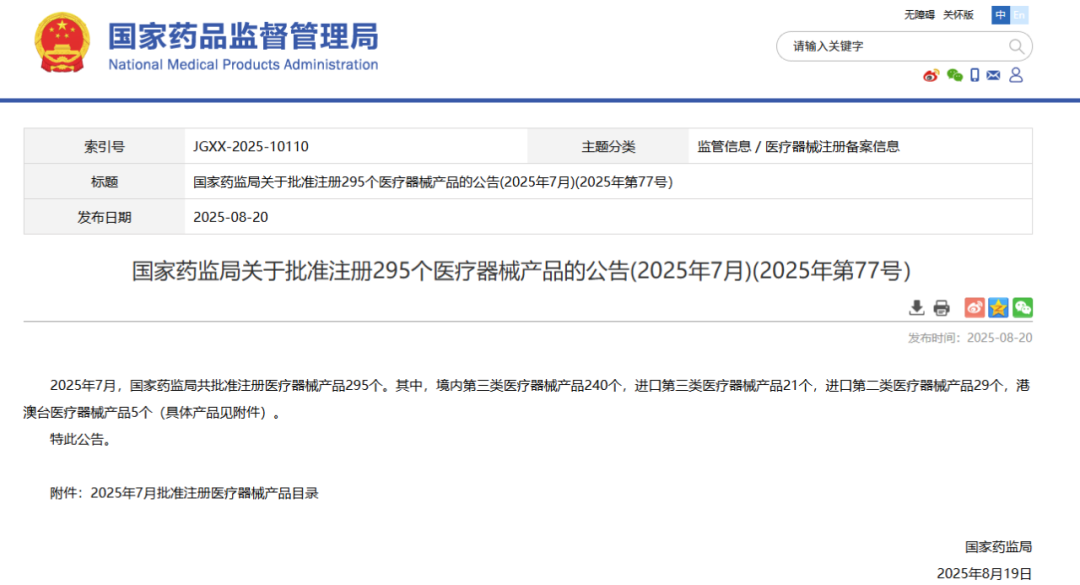Share article to QZone star icon
The height and width of the screenshot is (585, 1080).
pyautogui.click(x=998, y=307)
